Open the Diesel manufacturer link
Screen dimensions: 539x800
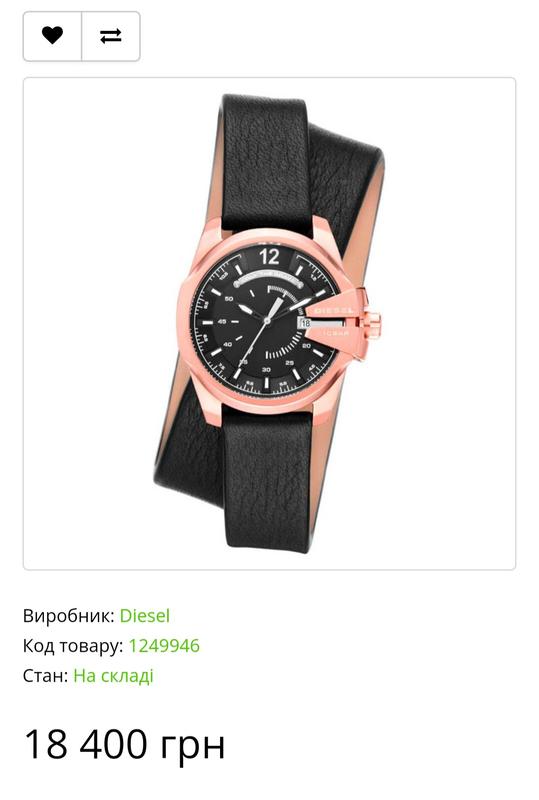click(144, 616)
